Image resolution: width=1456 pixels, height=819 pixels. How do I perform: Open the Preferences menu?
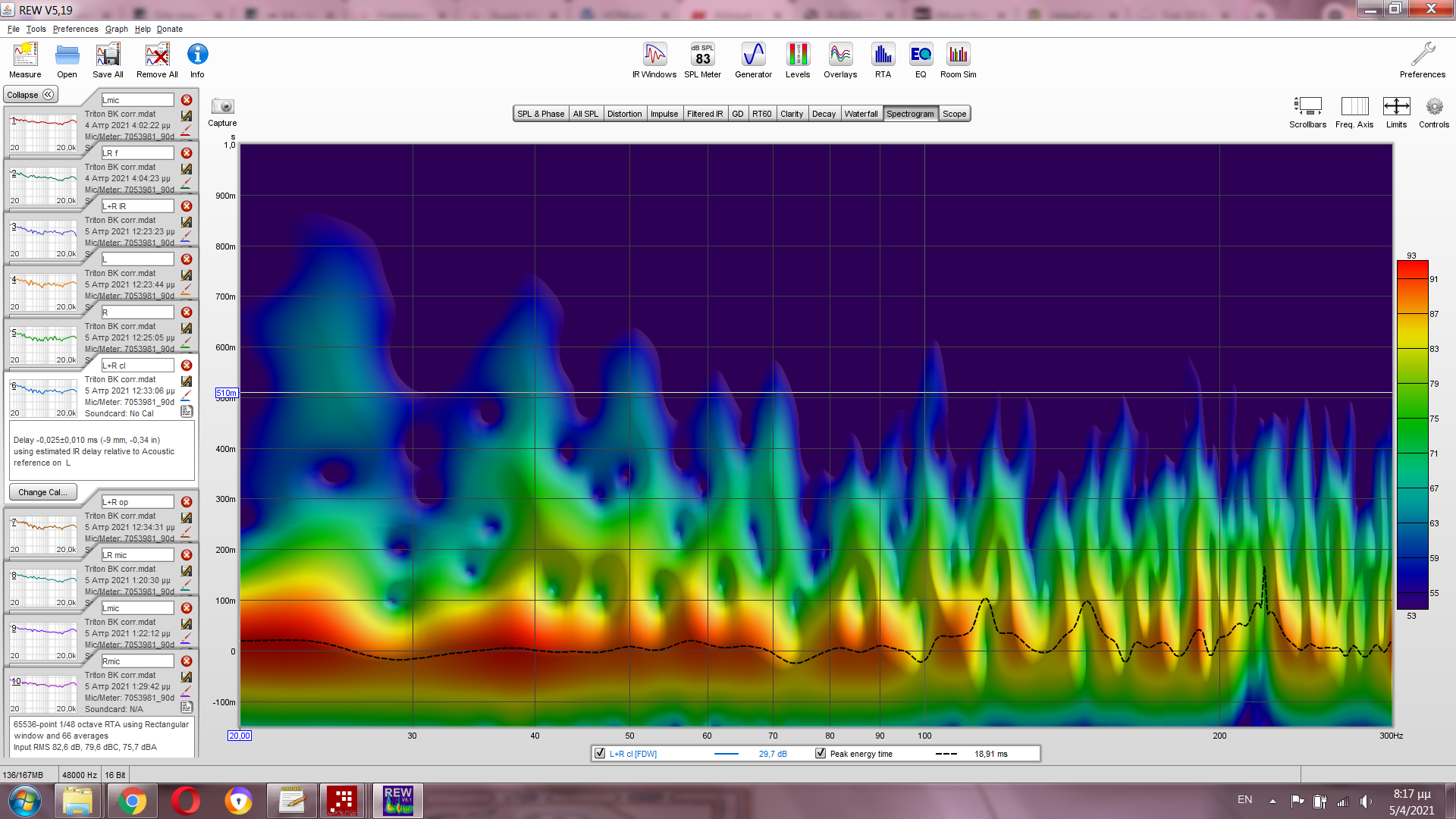pos(75,29)
